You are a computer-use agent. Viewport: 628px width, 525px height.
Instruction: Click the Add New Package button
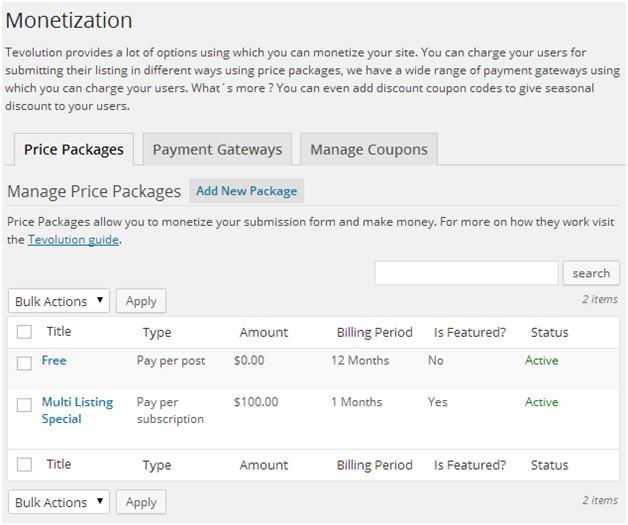tap(246, 191)
